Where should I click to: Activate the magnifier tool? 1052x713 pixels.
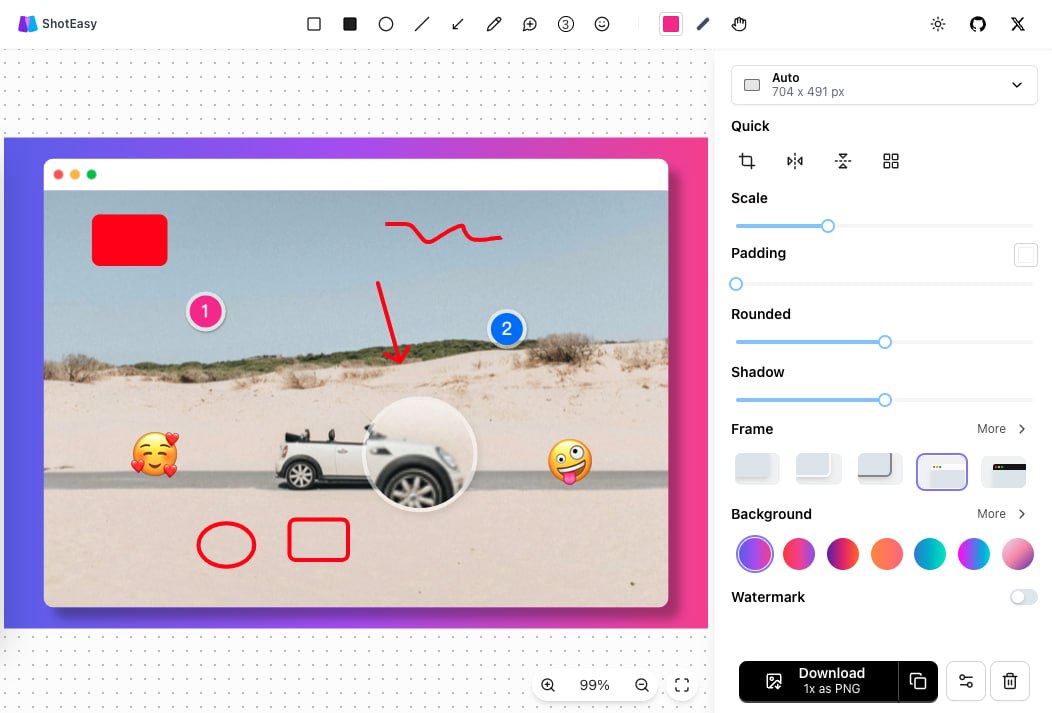tap(530, 24)
